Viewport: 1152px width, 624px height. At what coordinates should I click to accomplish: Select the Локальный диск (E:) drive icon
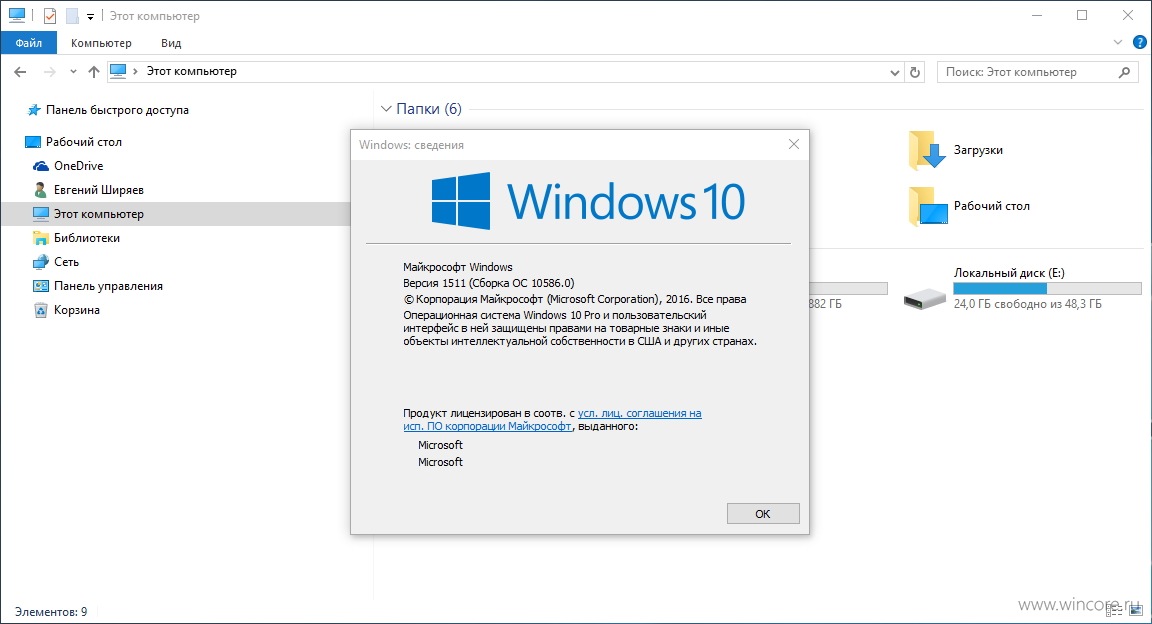point(925,298)
